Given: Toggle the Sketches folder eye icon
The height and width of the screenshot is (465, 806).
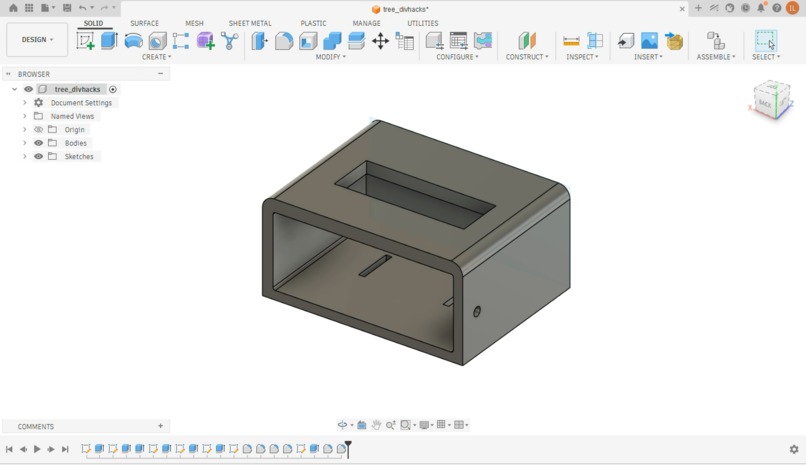Looking at the screenshot, I should pyautogui.click(x=39, y=156).
